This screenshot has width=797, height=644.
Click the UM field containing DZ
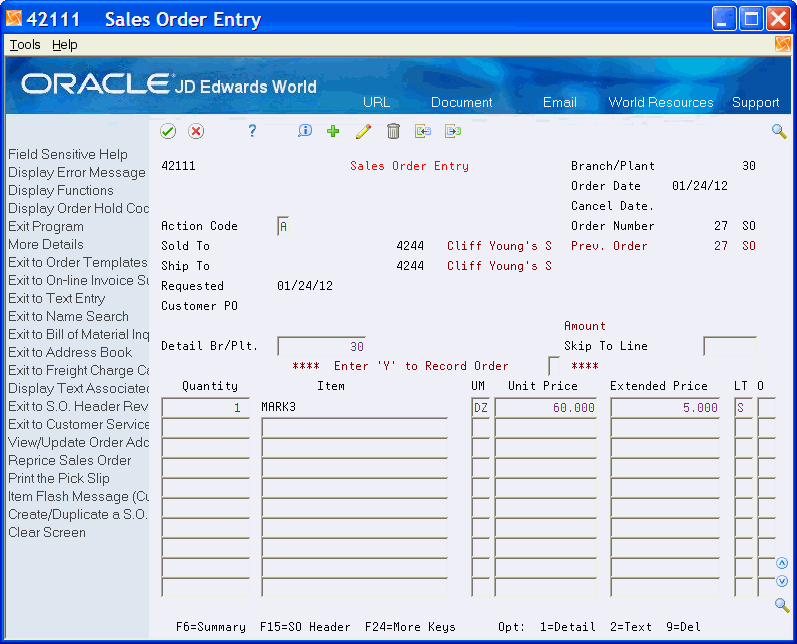click(480, 408)
